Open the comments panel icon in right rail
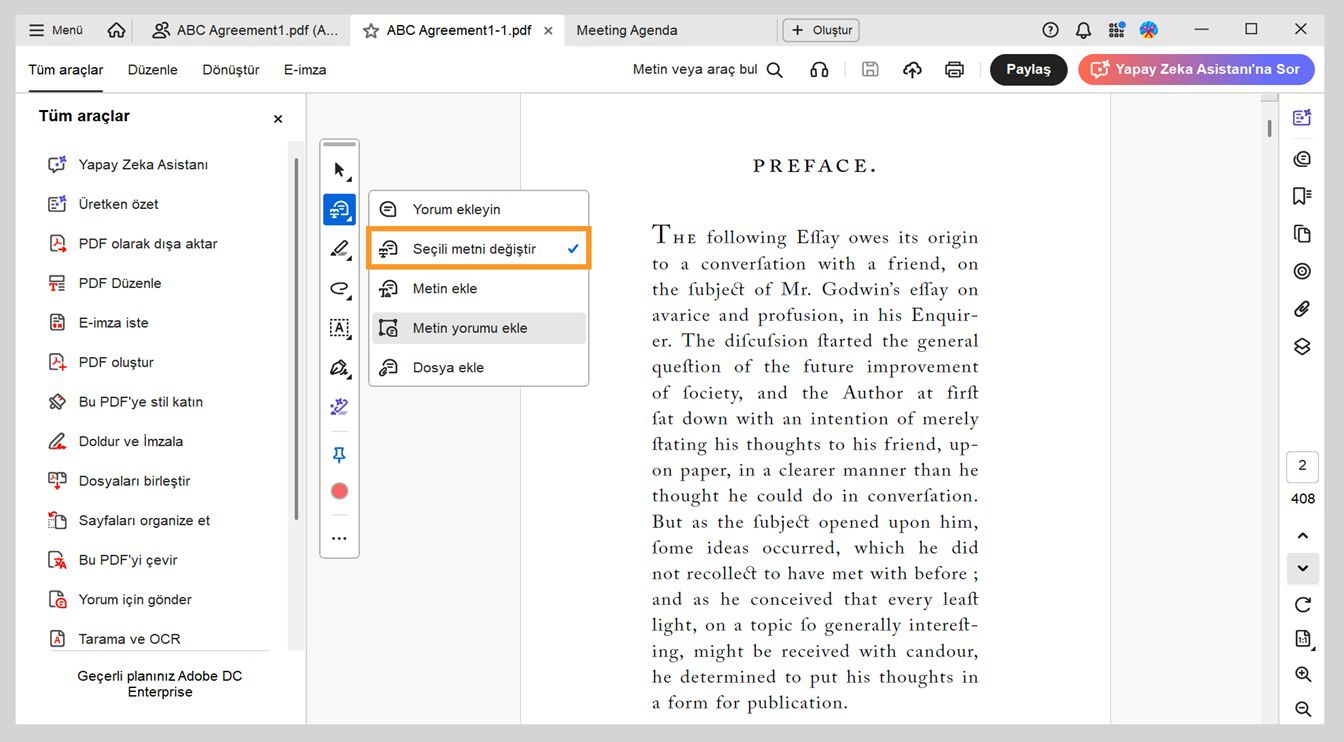 1301,158
